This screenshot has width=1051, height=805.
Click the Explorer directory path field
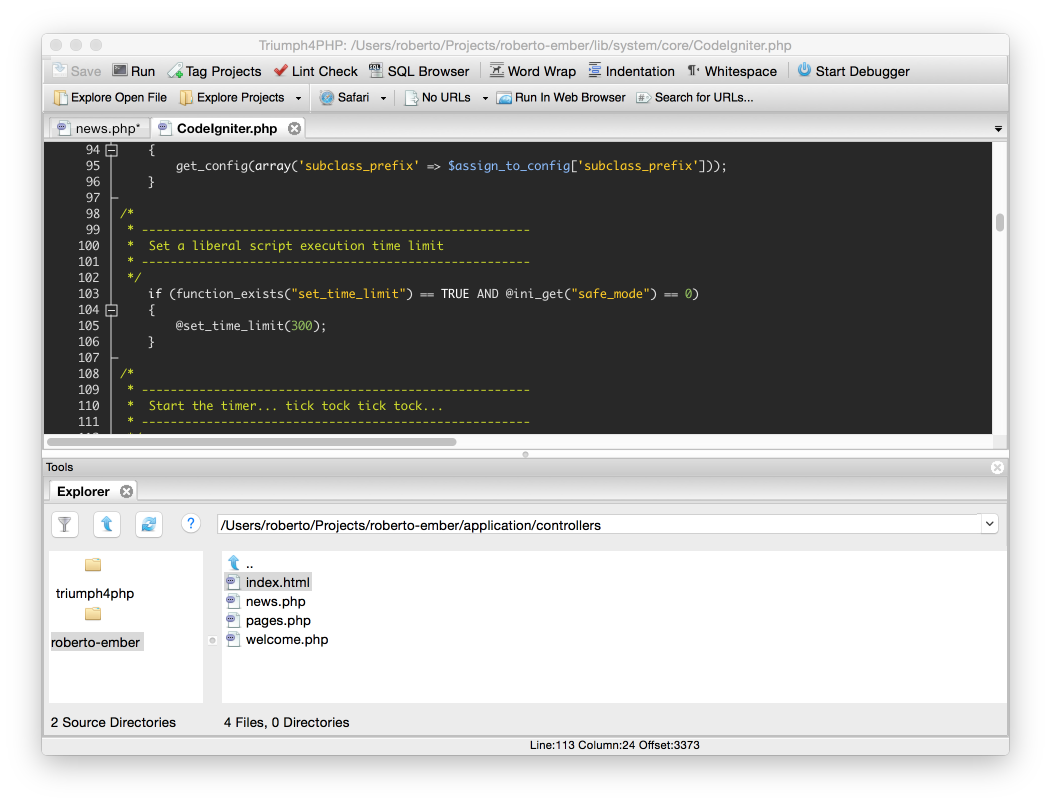click(x=599, y=525)
